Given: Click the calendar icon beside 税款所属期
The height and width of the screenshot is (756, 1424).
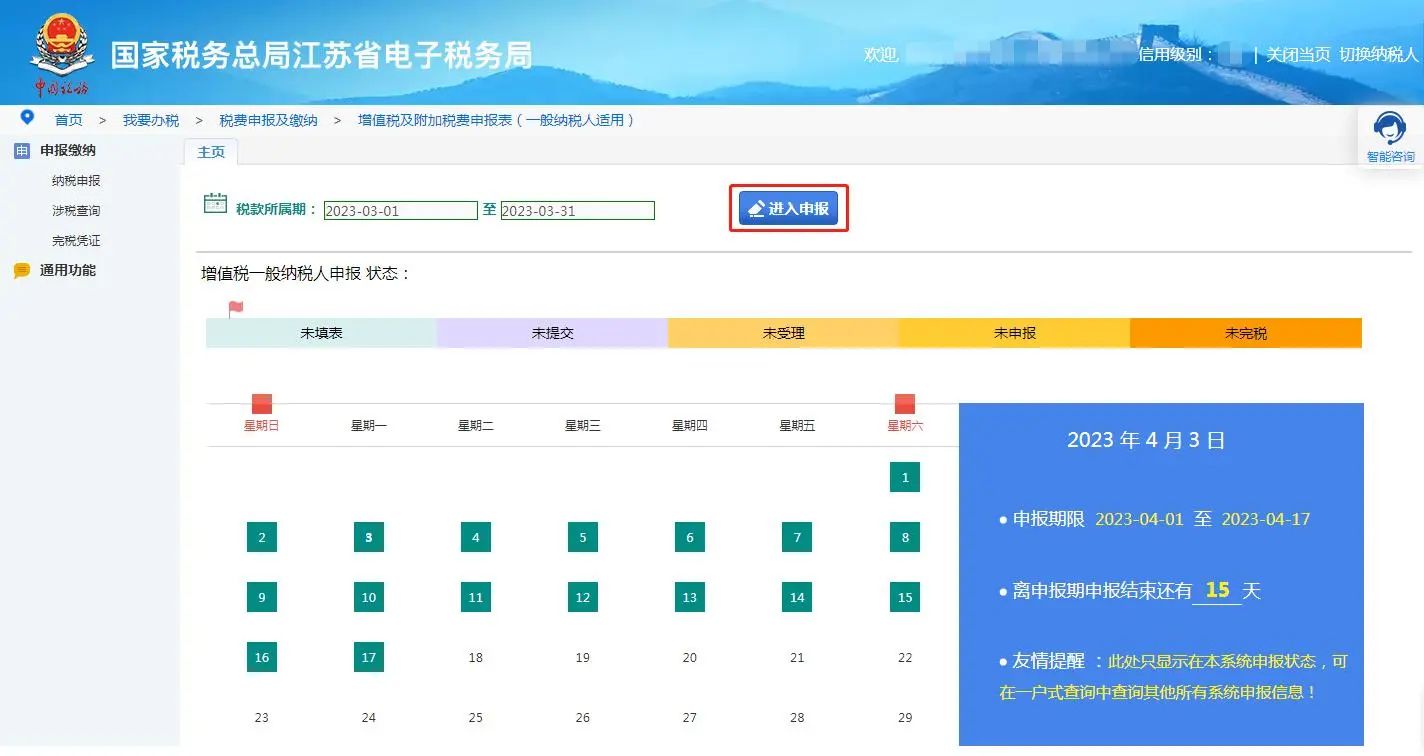Looking at the screenshot, I should pyautogui.click(x=215, y=203).
